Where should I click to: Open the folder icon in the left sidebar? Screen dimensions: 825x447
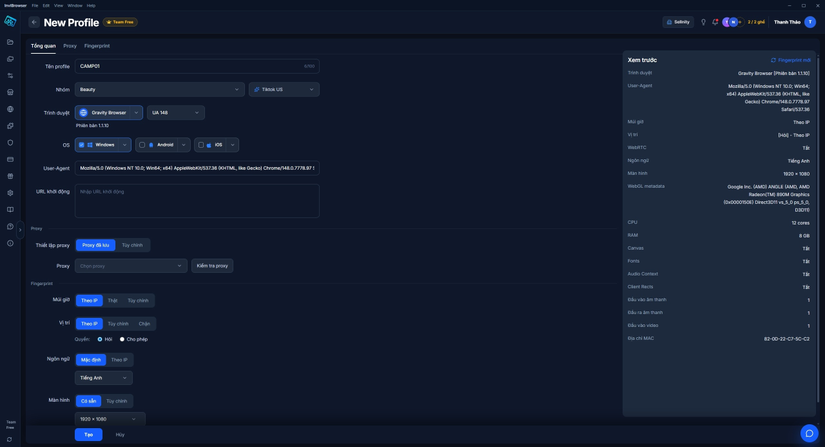10,42
